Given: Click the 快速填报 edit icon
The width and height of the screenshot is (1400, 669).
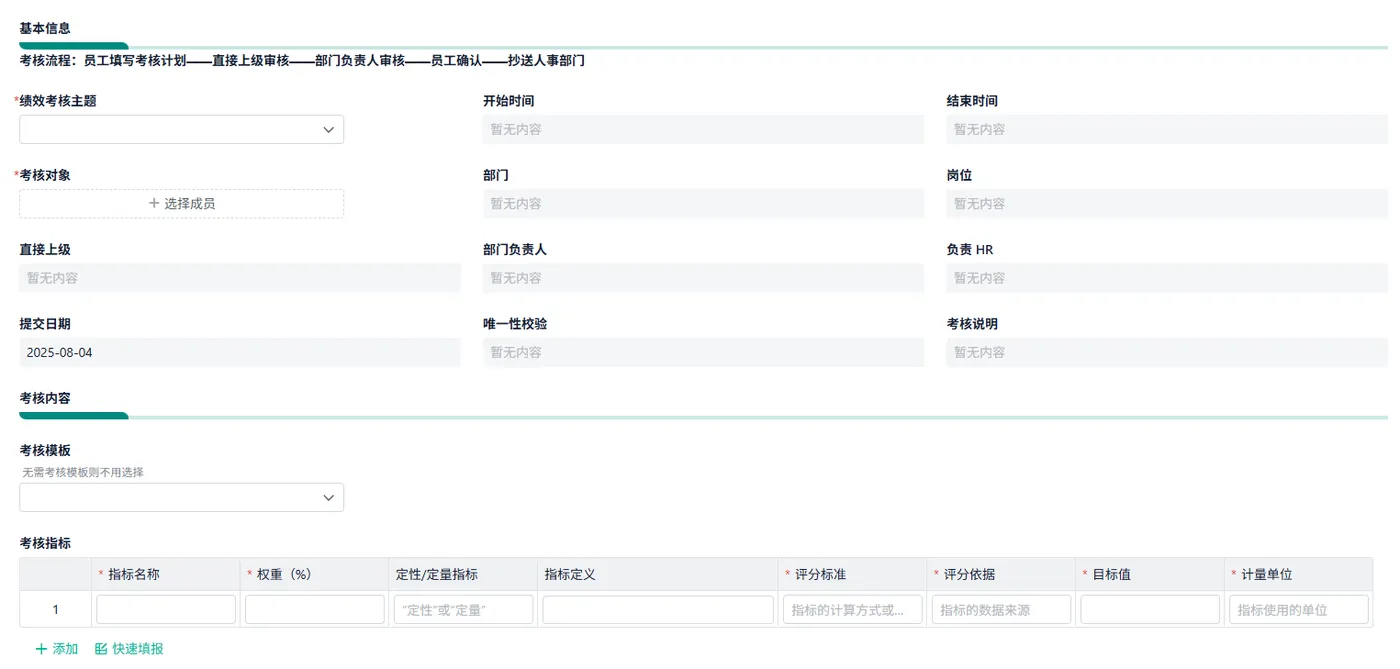Looking at the screenshot, I should 101,649.
